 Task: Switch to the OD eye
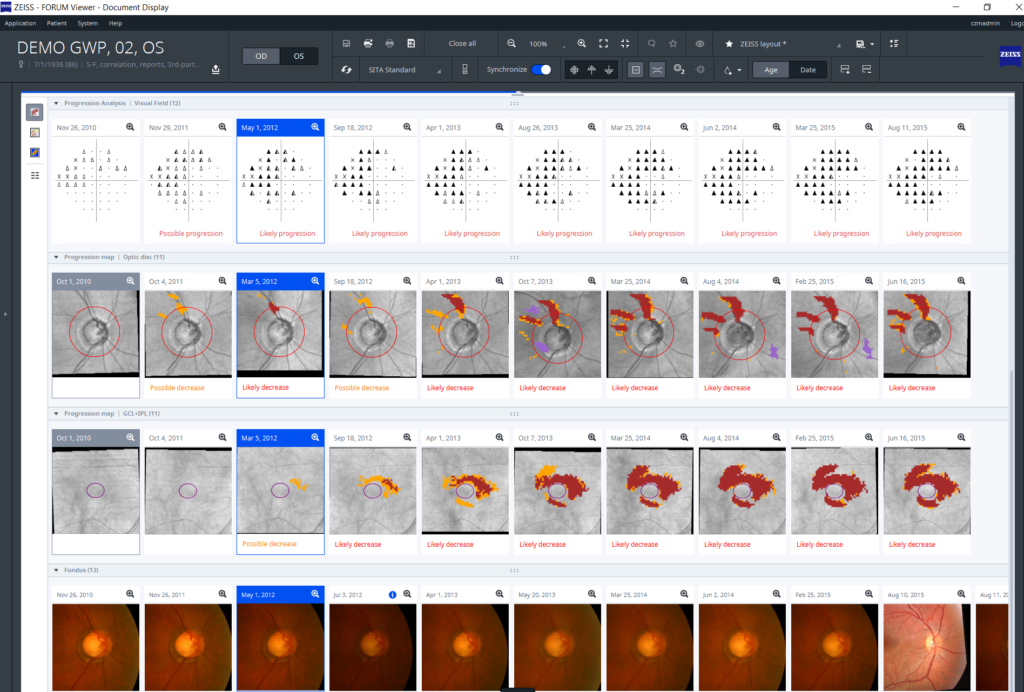[x=261, y=56]
